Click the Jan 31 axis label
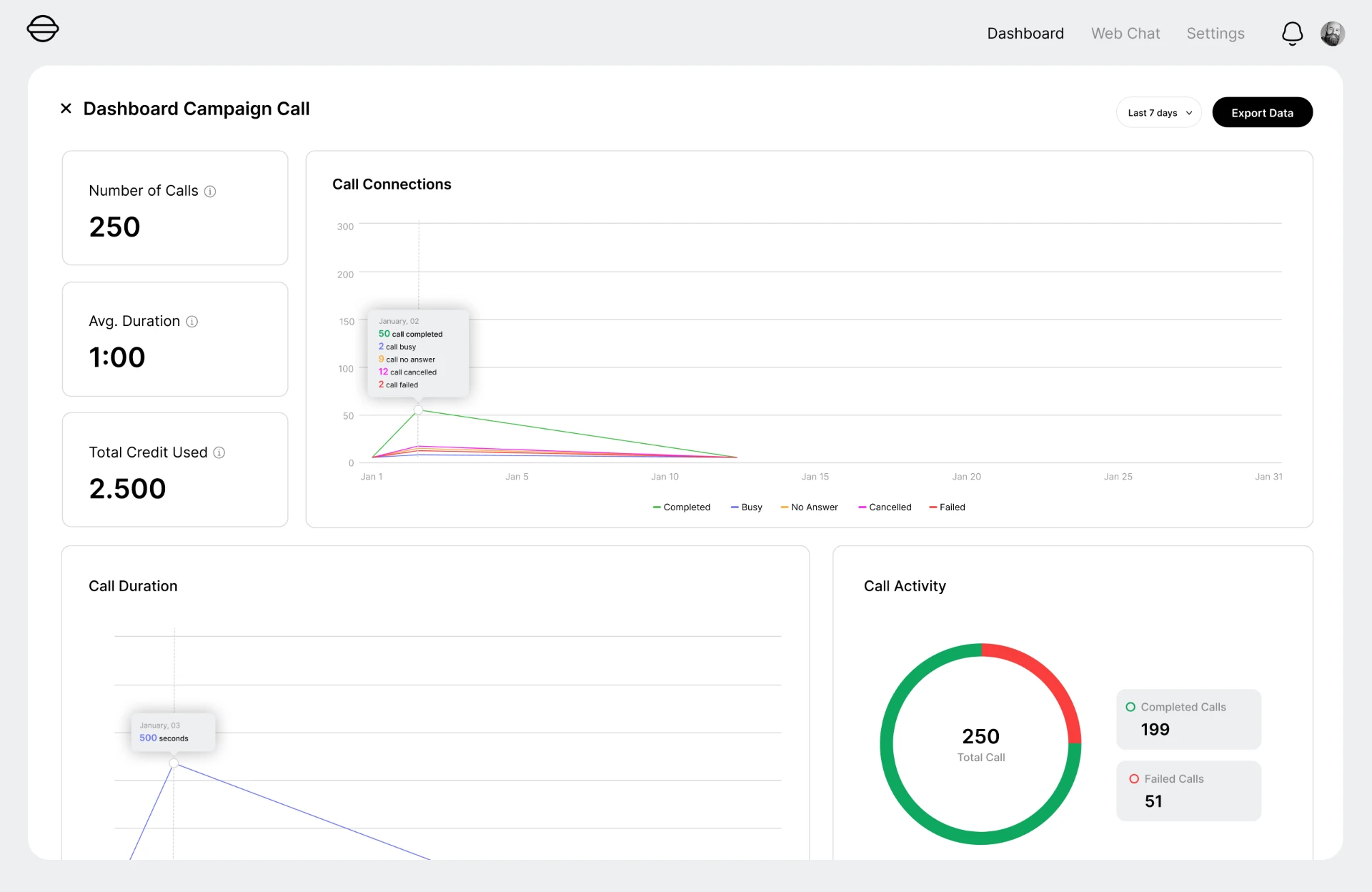Image resolution: width=1372 pixels, height=892 pixels. [1268, 477]
